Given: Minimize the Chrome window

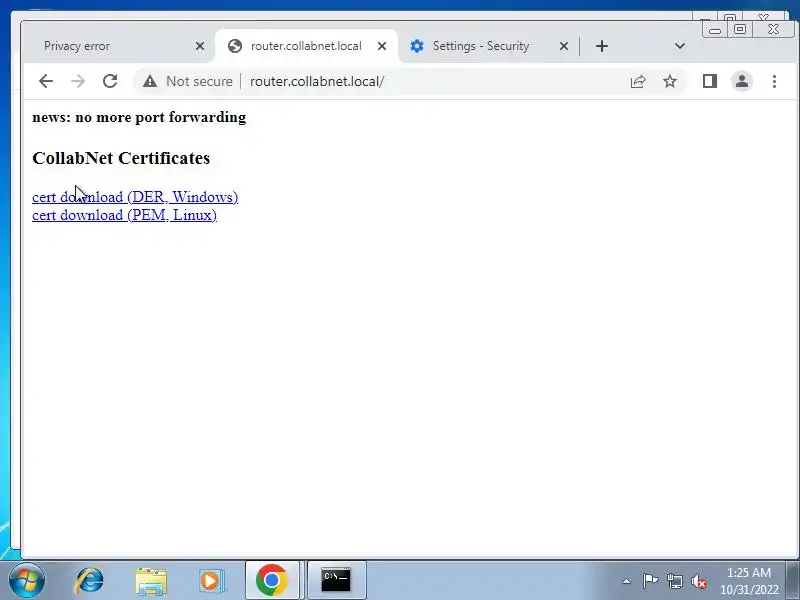Looking at the screenshot, I should coord(715,30).
